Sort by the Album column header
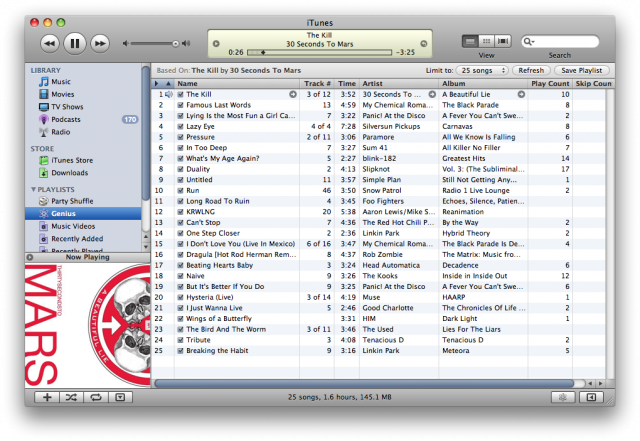The width and height of the screenshot is (640, 441). coord(483,84)
